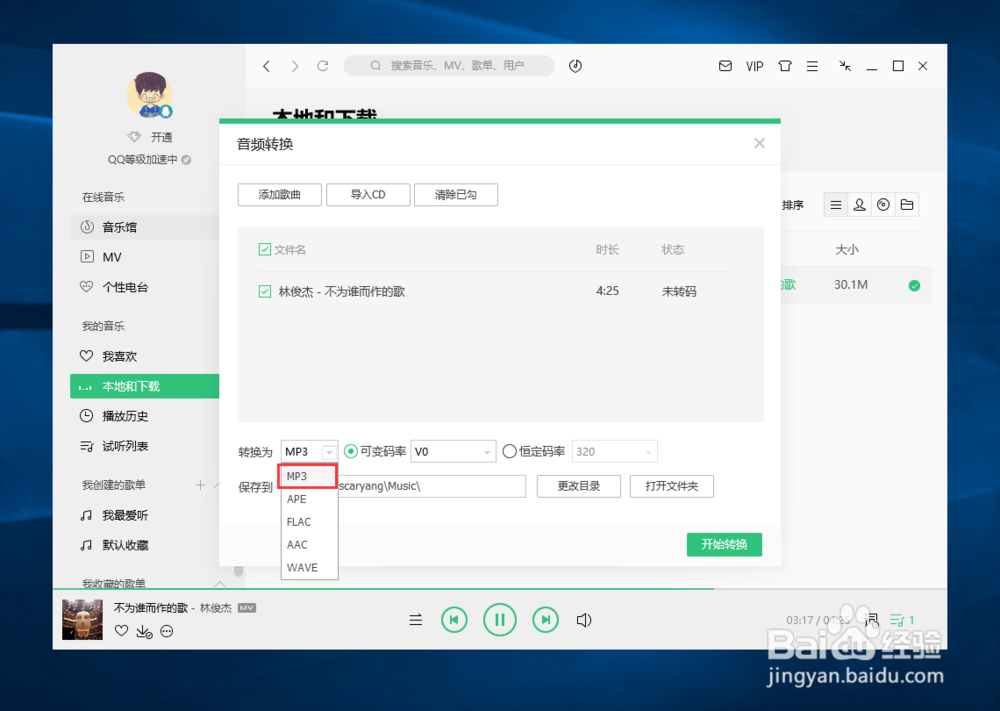Click the green downloaded checkmark icon

[x=914, y=286]
